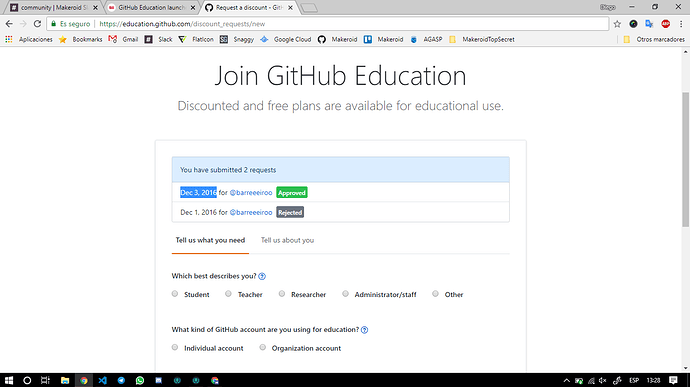This screenshot has width=690, height=387.
Task: Open the AGASP bookmark
Action: [x=426, y=39]
